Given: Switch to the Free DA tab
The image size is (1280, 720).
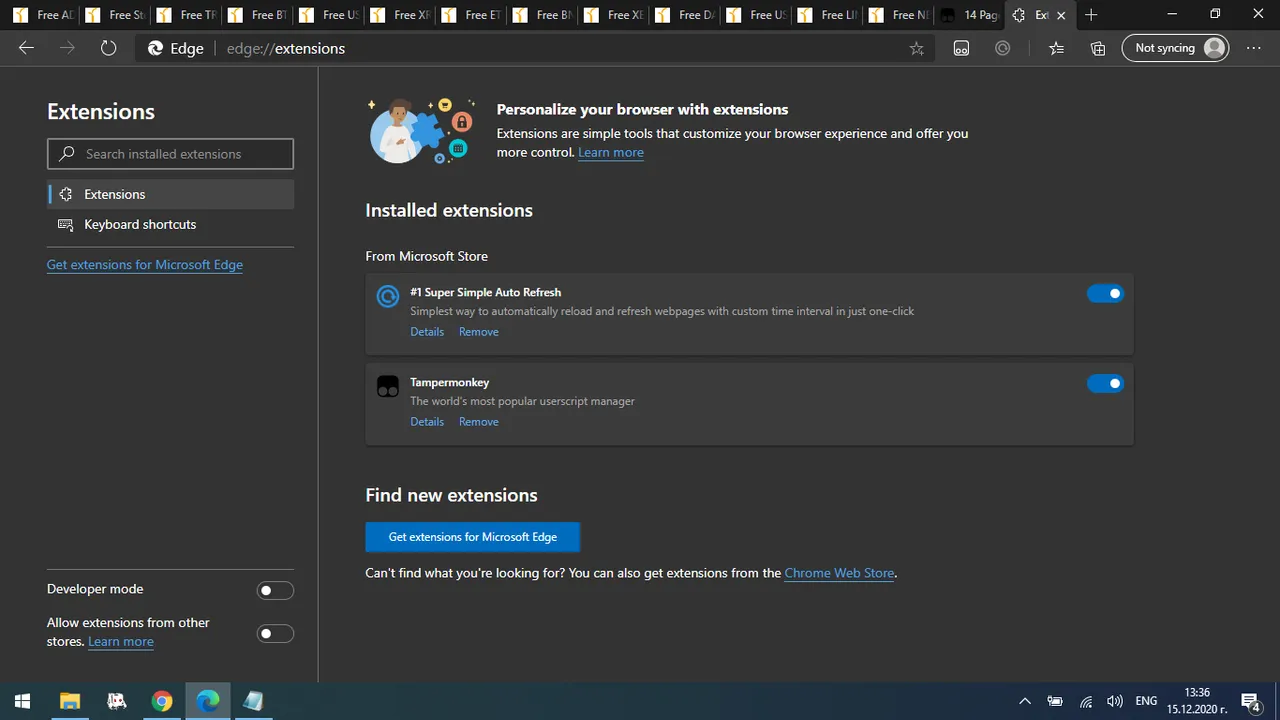Looking at the screenshot, I should (685, 15).
